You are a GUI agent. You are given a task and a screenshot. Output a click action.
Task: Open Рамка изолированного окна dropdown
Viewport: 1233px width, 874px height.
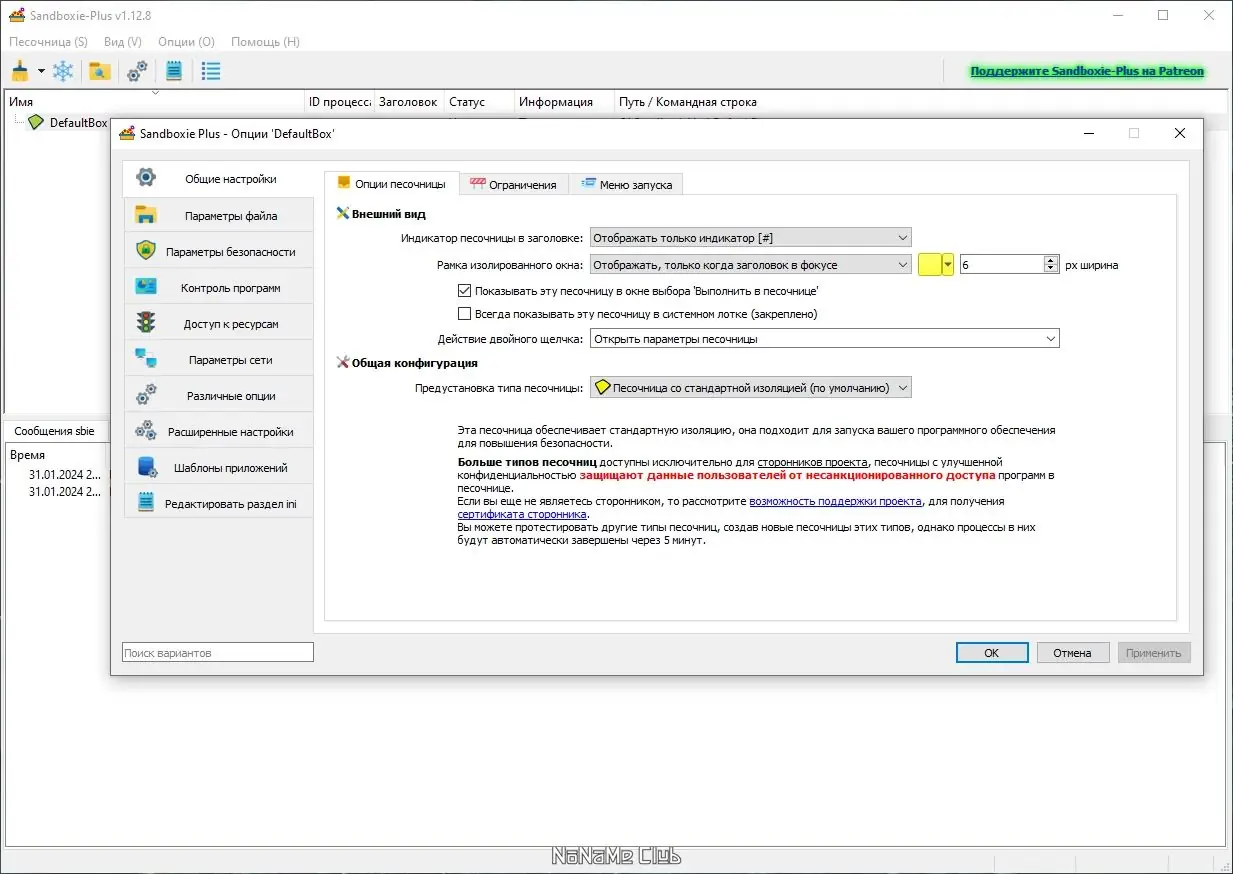point(750,265)
